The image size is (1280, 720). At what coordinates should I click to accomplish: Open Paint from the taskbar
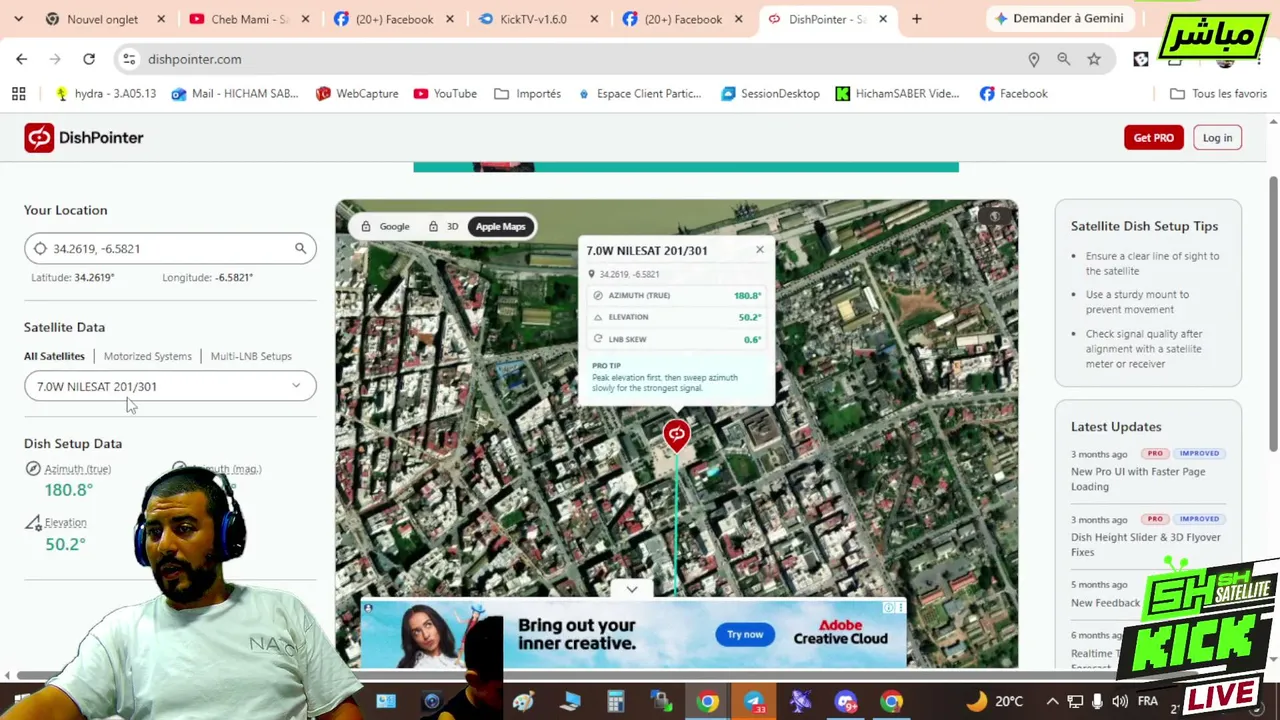click(x=522, y=702)
